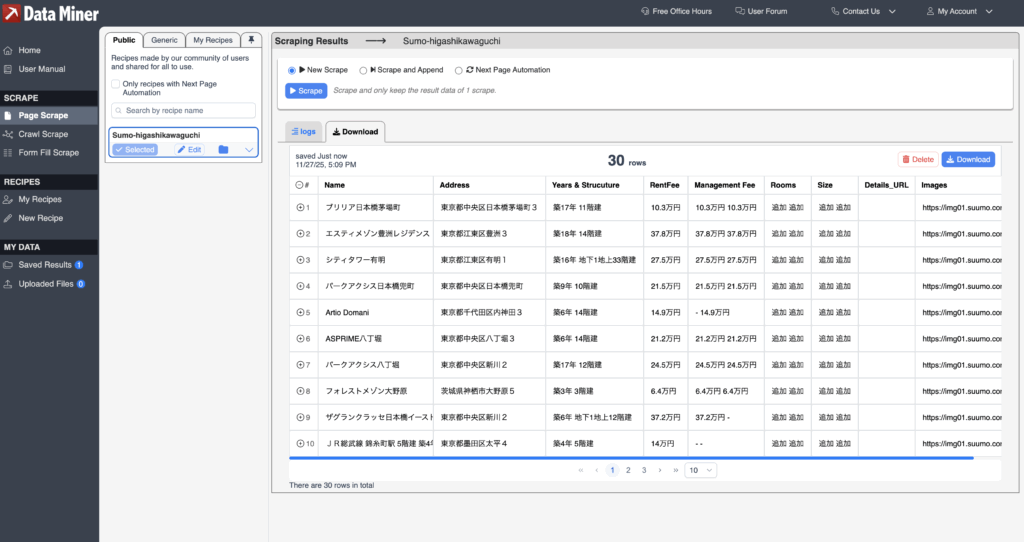The height and width of the screenshot is (542, 1024).
Task: Click the pin icon tab in recipe panel
Action: pos(251,40)
